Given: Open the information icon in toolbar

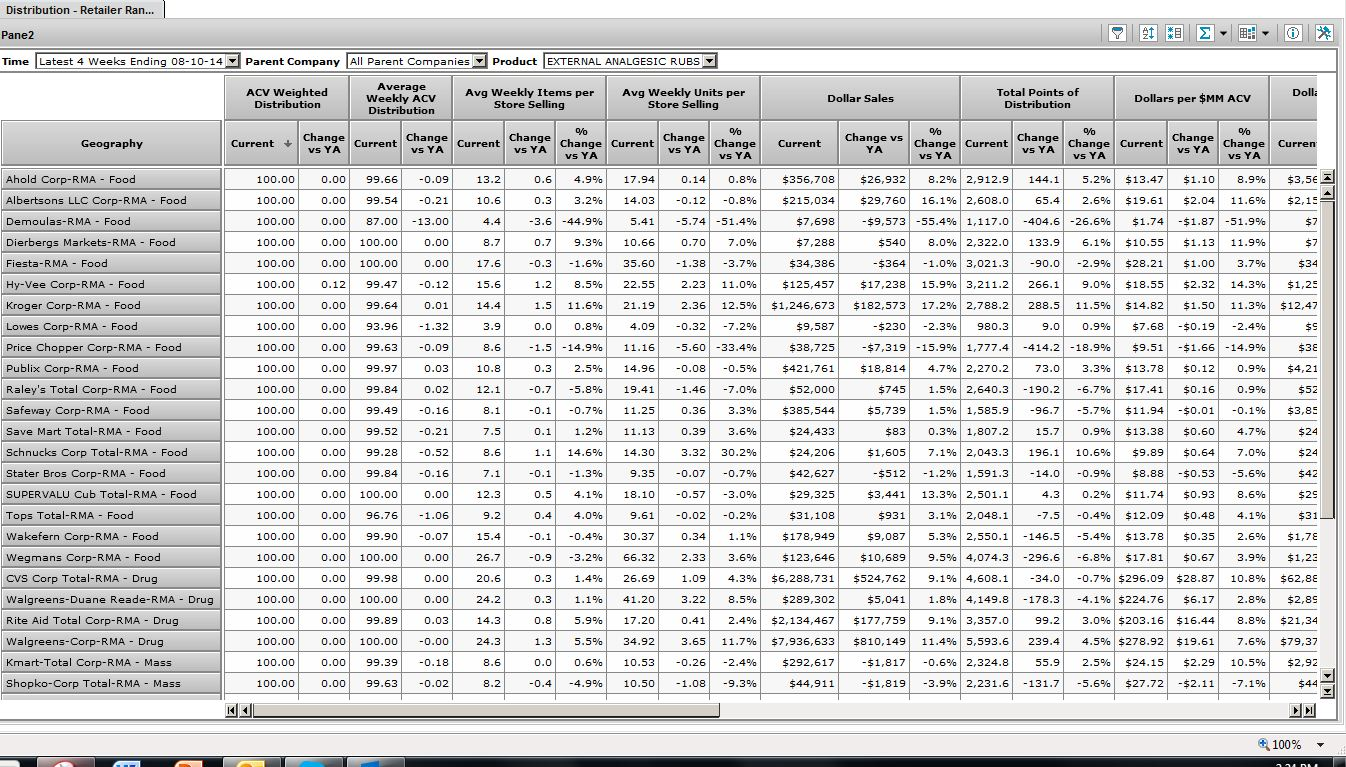Looking at the screenshot, I should pos(1293,33).
